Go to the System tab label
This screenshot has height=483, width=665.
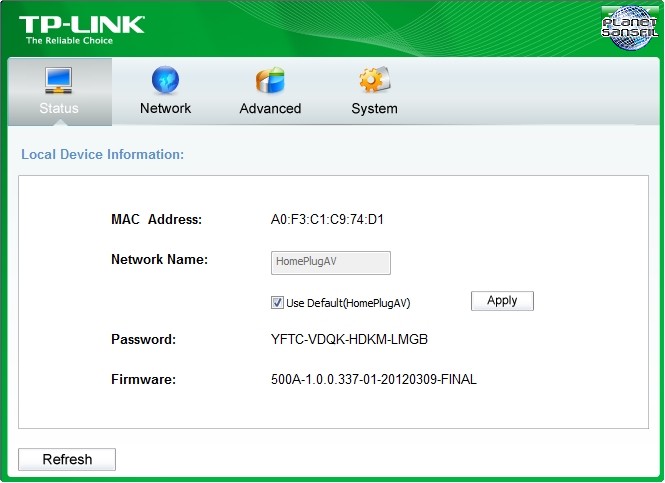point(374,109)
